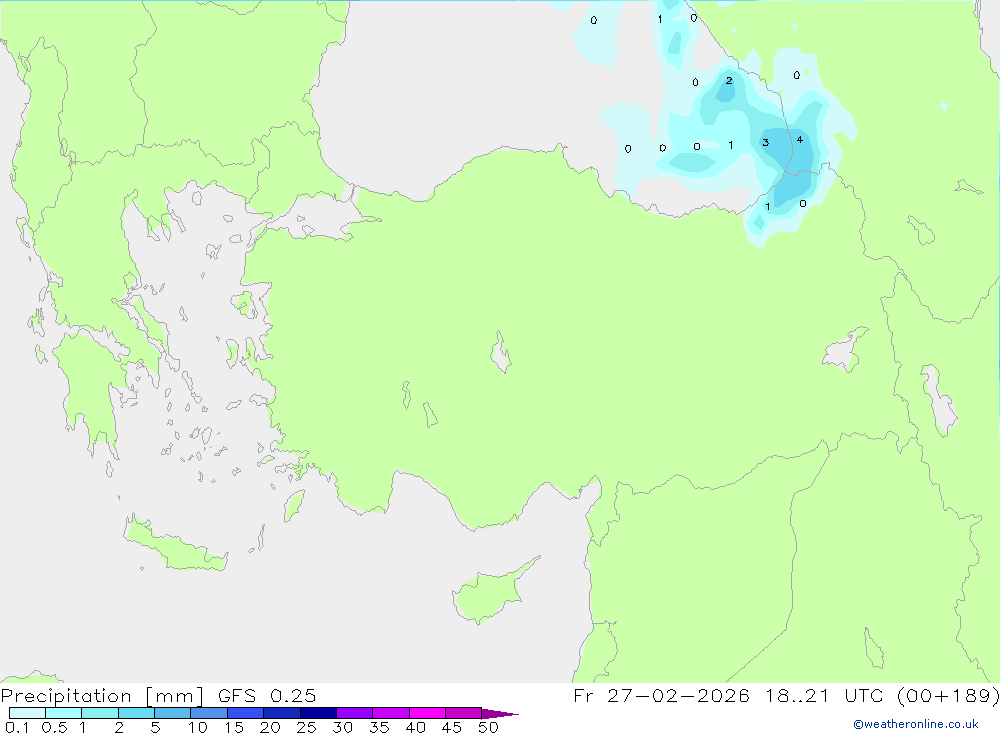Click the magenta swatch between 40 and 45
The height and width of the screenshot is (733, 1000).
(x=427, y=713)
